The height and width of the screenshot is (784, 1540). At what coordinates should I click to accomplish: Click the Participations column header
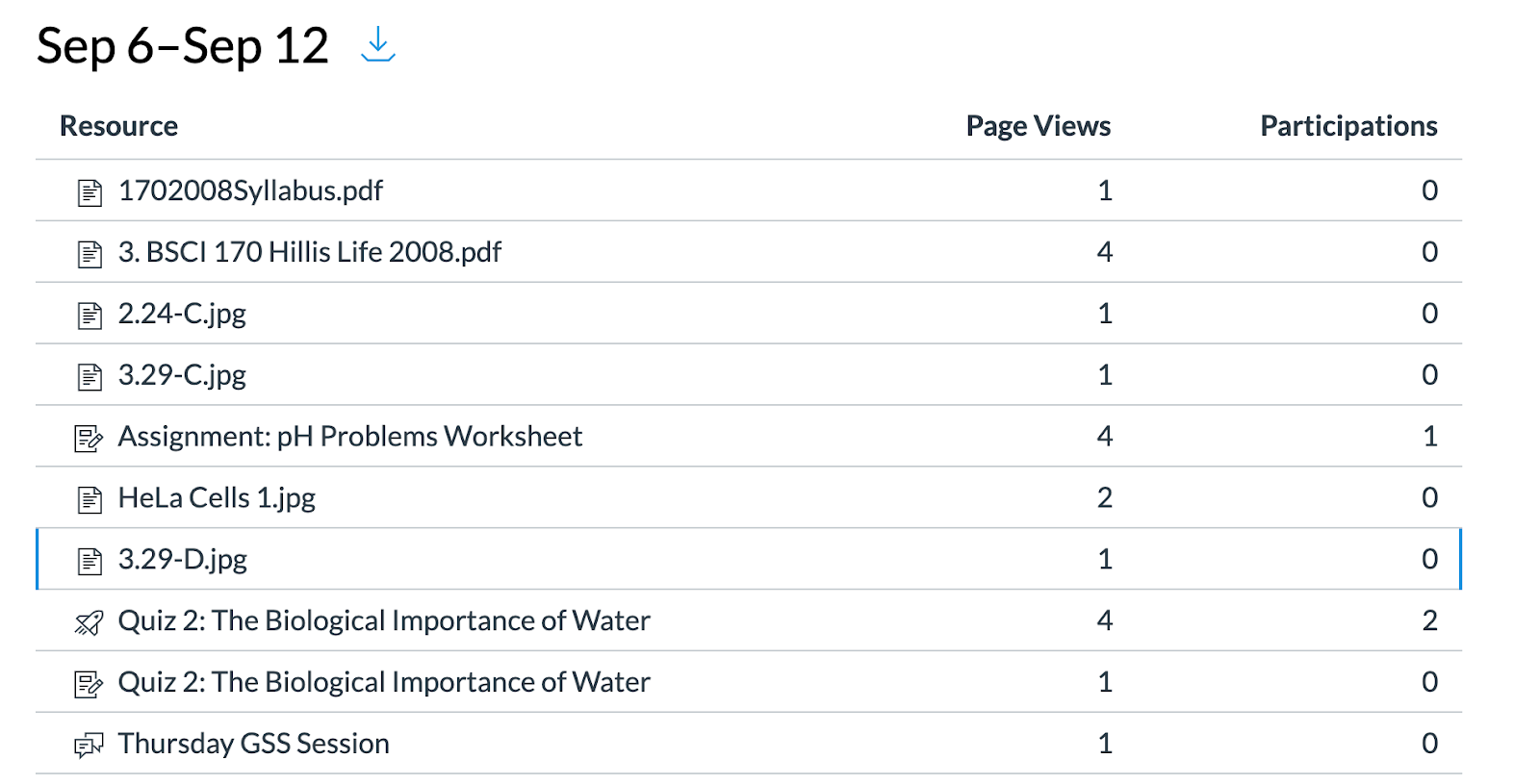1347,126
